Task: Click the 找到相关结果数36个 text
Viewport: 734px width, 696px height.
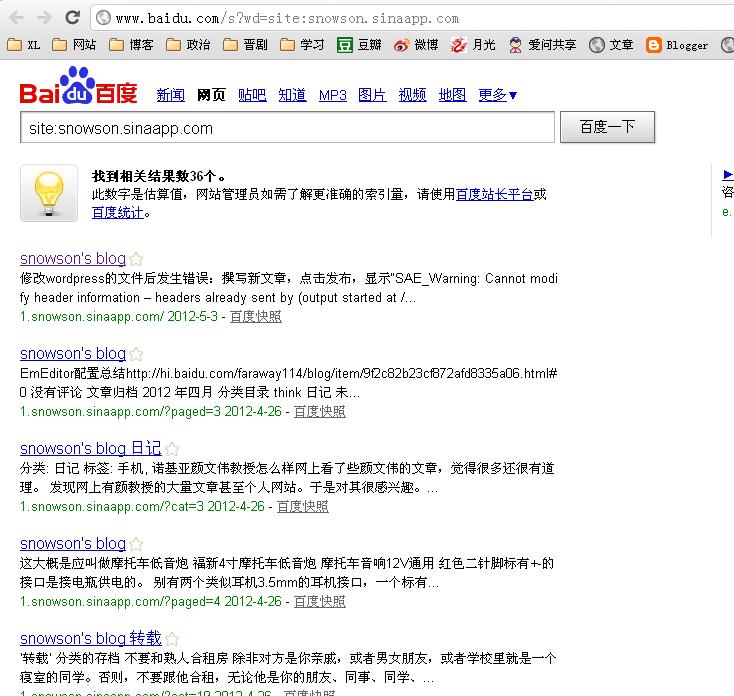Action: (x=158, y=176)
